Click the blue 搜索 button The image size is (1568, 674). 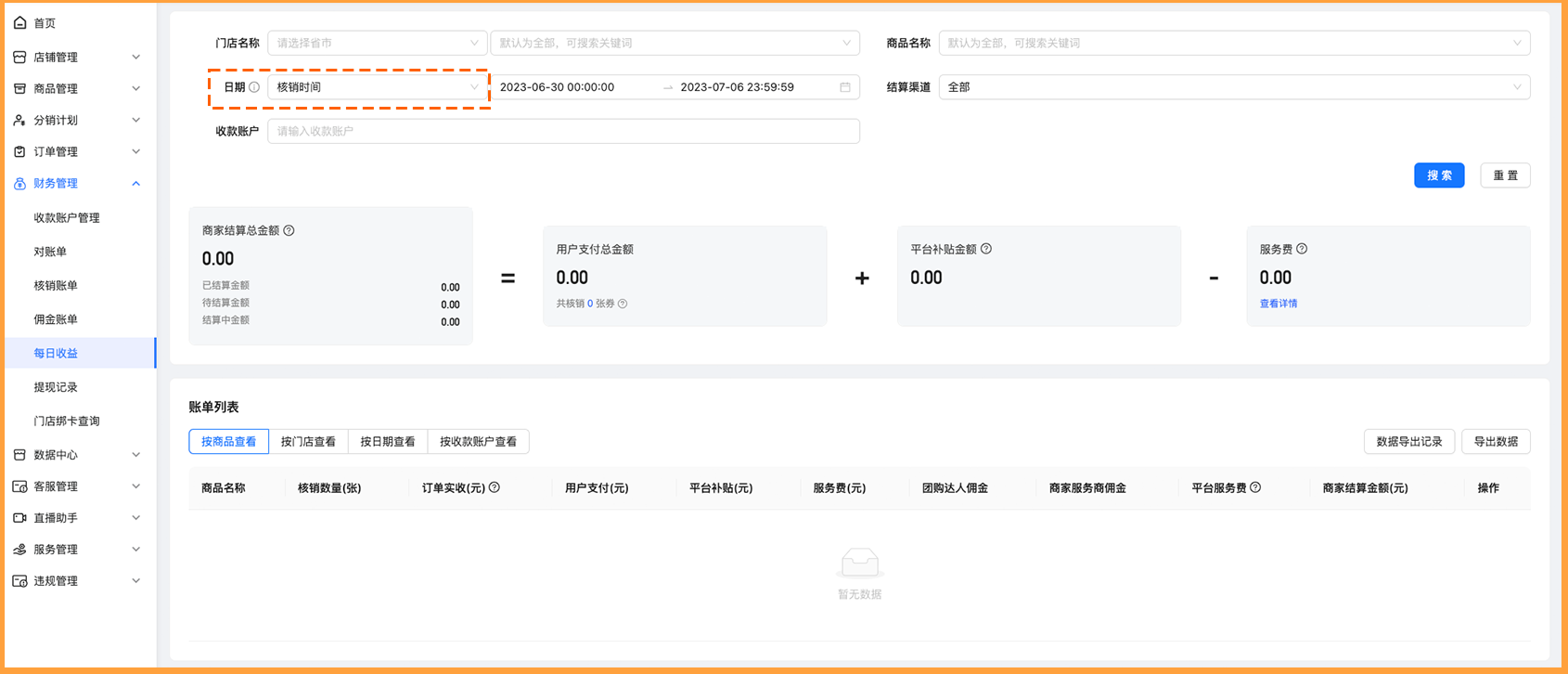1438,175
